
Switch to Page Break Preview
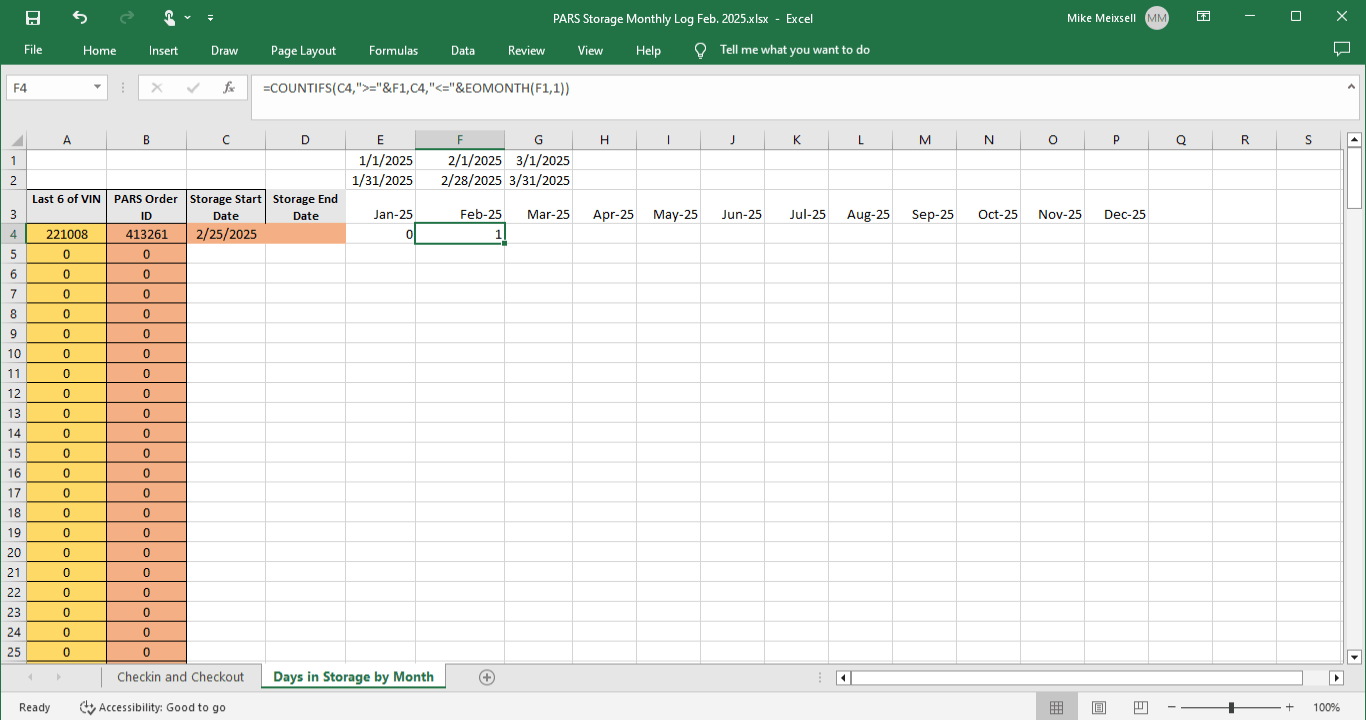pyautogui.click(x=1141, y=708)
